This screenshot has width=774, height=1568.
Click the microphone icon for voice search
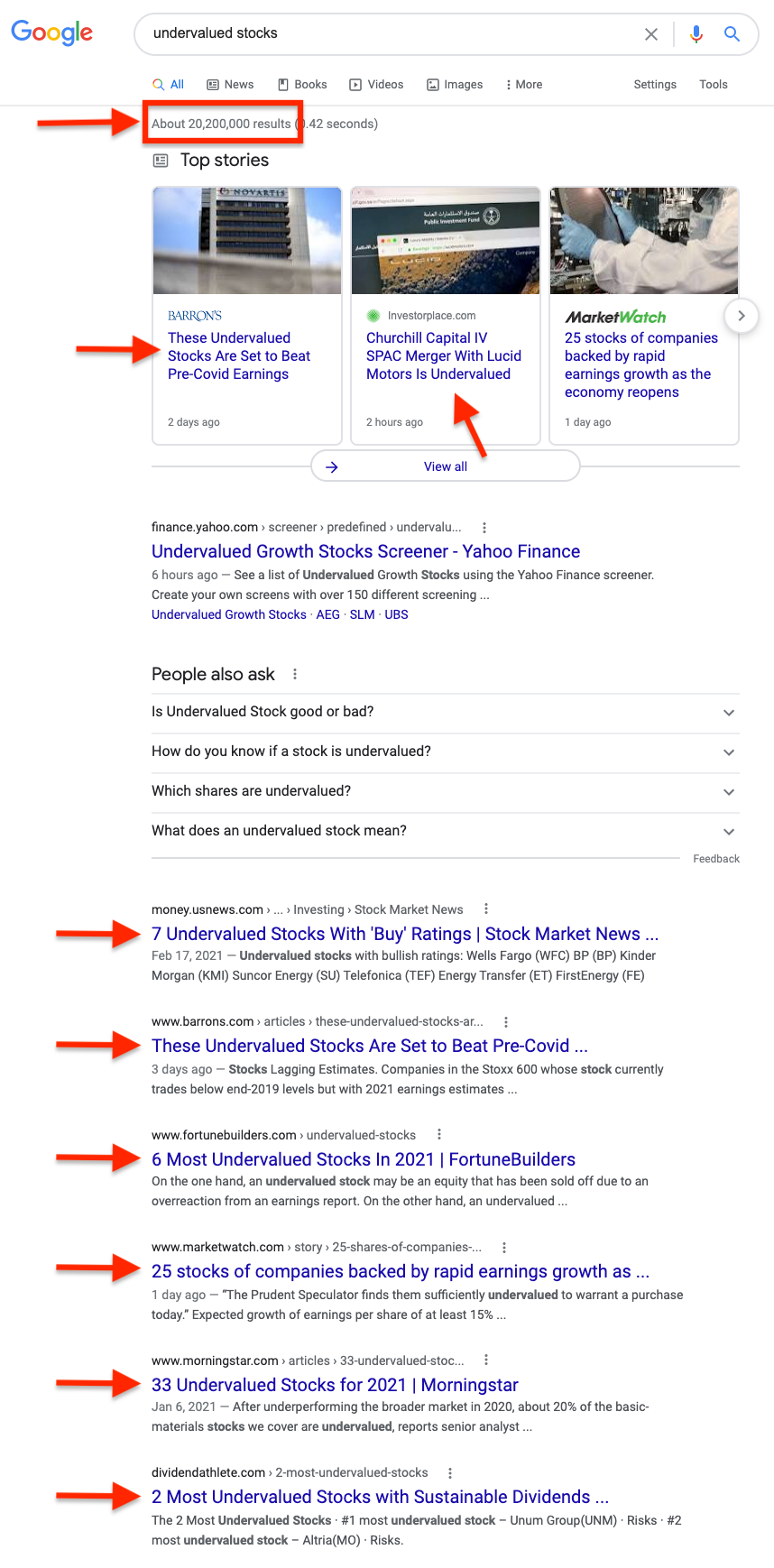[696, 33]
